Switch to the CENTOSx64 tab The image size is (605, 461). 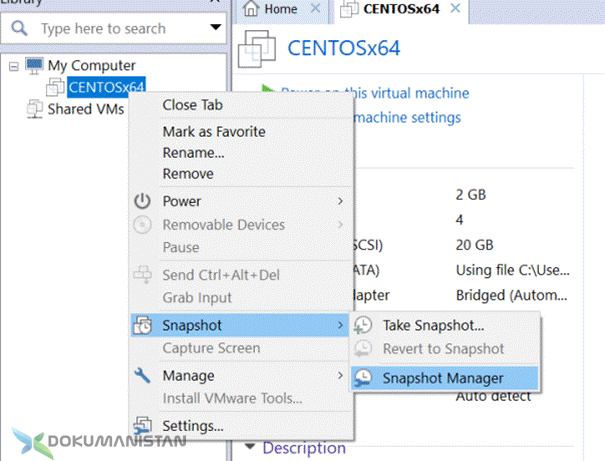[x=401, y=8]
